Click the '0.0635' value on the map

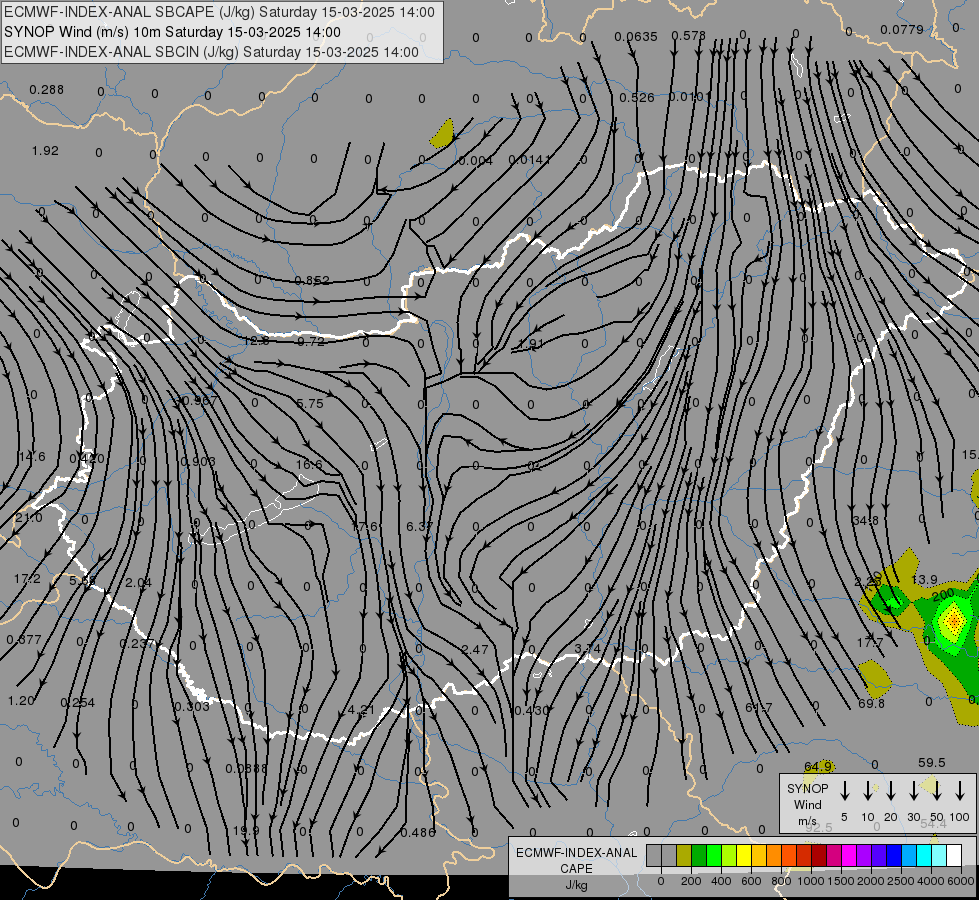tap(636, 37)
